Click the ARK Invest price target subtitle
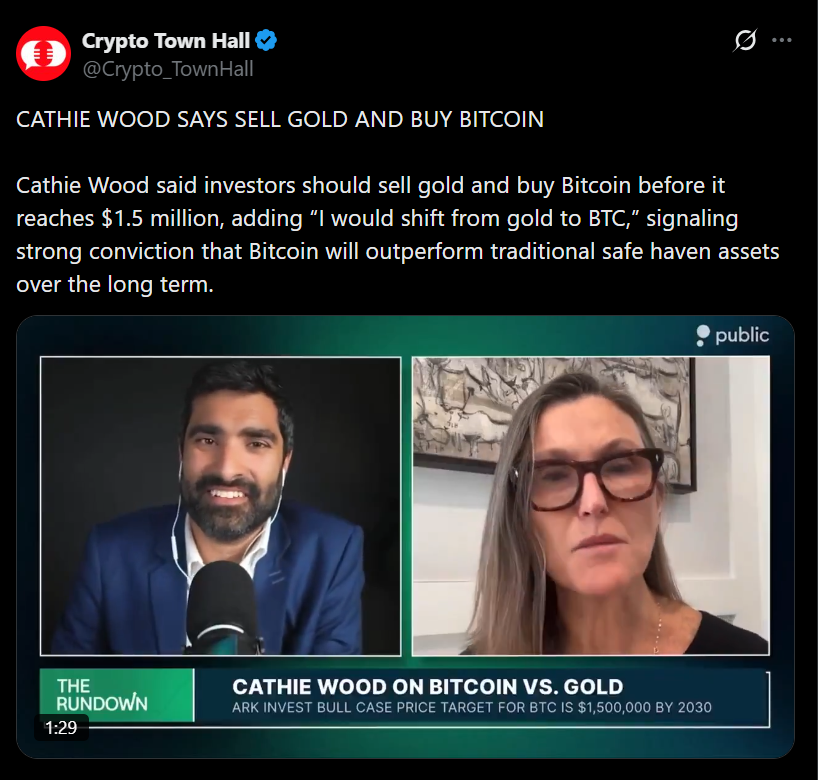The width and height of the screenshot is (818, 780). tap(472, 707)
